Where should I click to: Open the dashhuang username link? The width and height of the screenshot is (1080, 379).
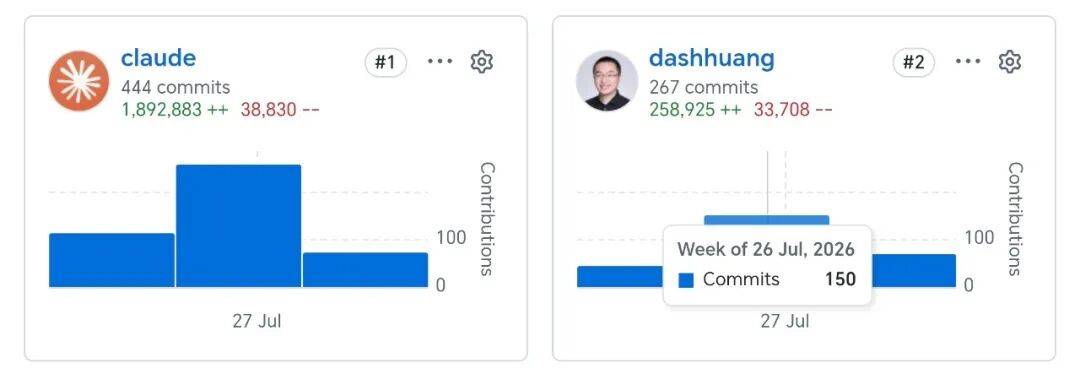[x=712, y=58]
